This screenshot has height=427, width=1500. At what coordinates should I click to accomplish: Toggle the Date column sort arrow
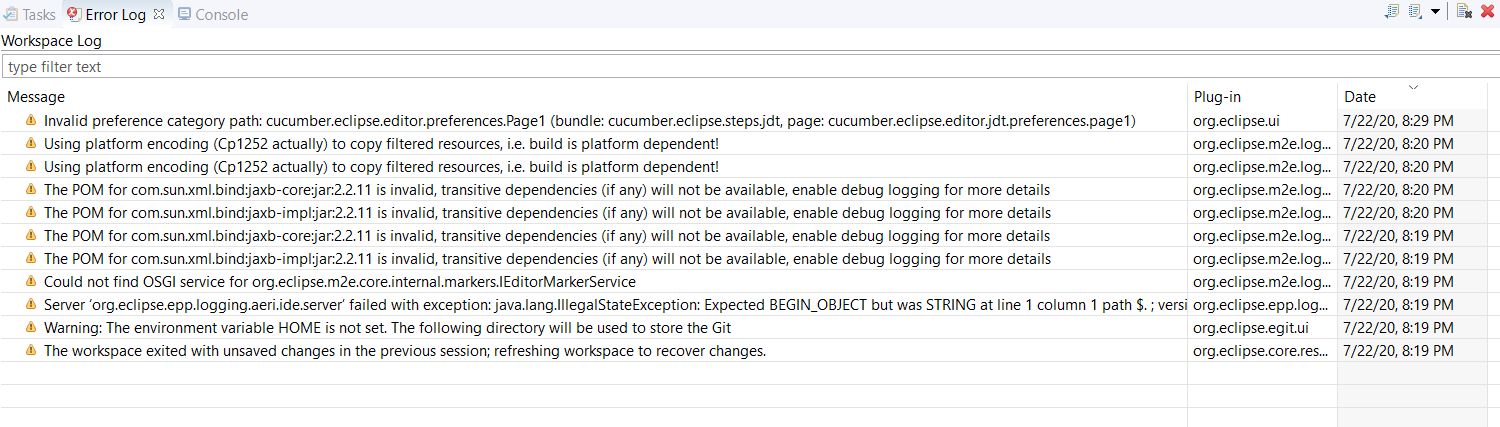(x=1413, y=88)
